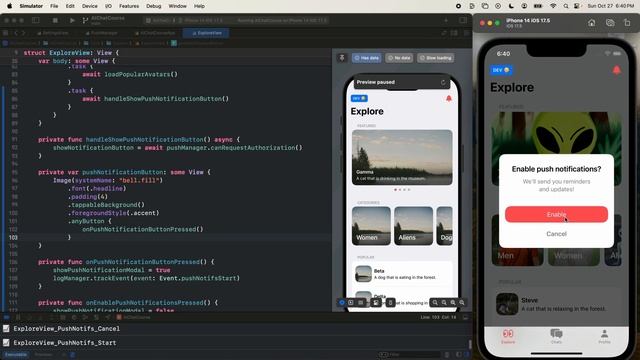Click the ExploreView_PushNotifs_Cancel log line
This screenshot has width=640, height=360.
coord(67,329)
